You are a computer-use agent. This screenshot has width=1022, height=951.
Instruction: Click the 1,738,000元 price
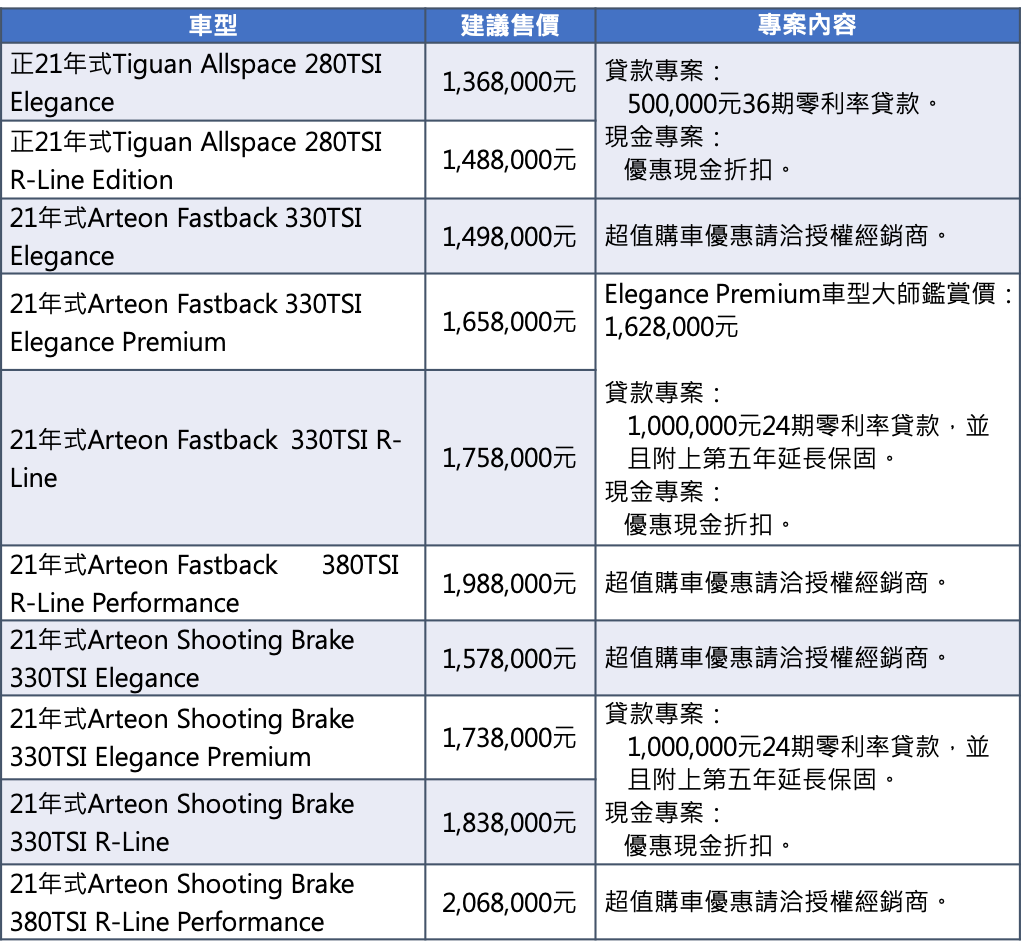click(x=509, y=738)
